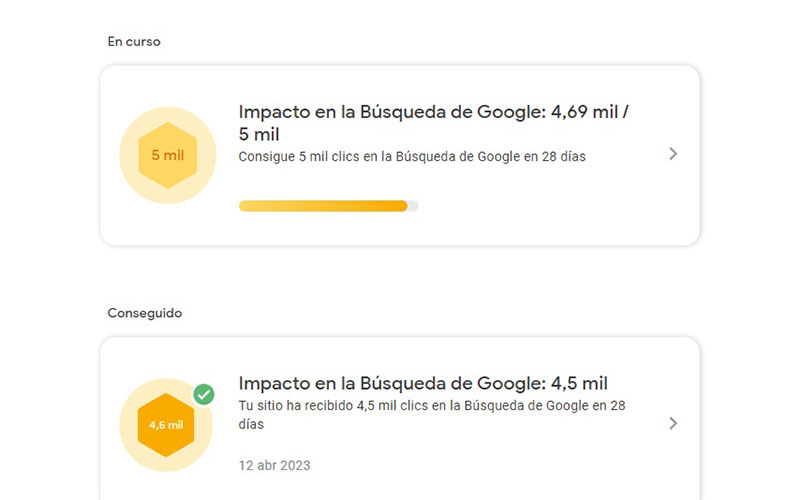The width and height of the screenshot is (800, 500).
Task: Open the in-progress achievement card
Action: pyautogui.click(x=399, y=155)
